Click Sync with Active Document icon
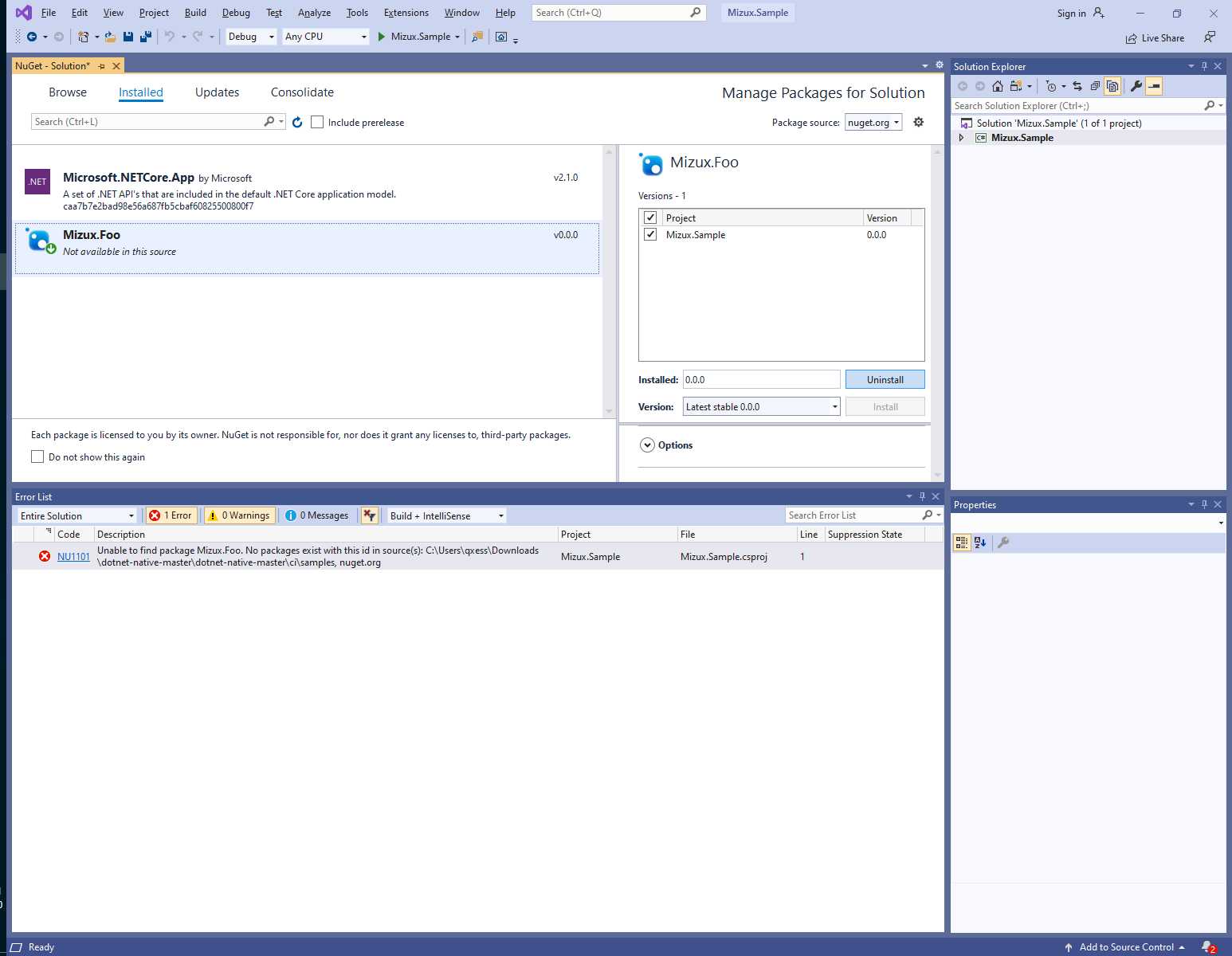The height and width of the screenshot is (956, 1232). (1077, 86)
